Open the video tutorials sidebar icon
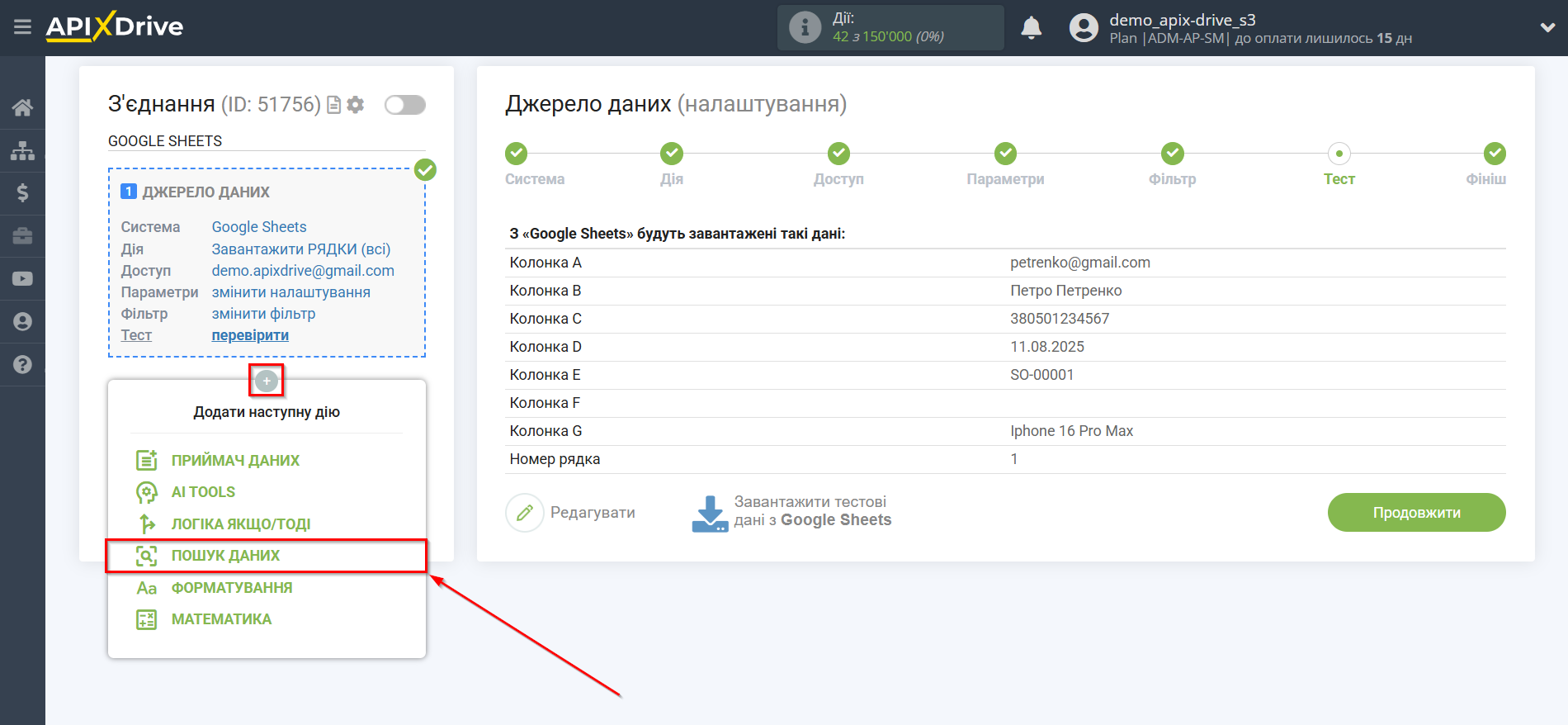The image size is (1568, 725). pos(22,279)
